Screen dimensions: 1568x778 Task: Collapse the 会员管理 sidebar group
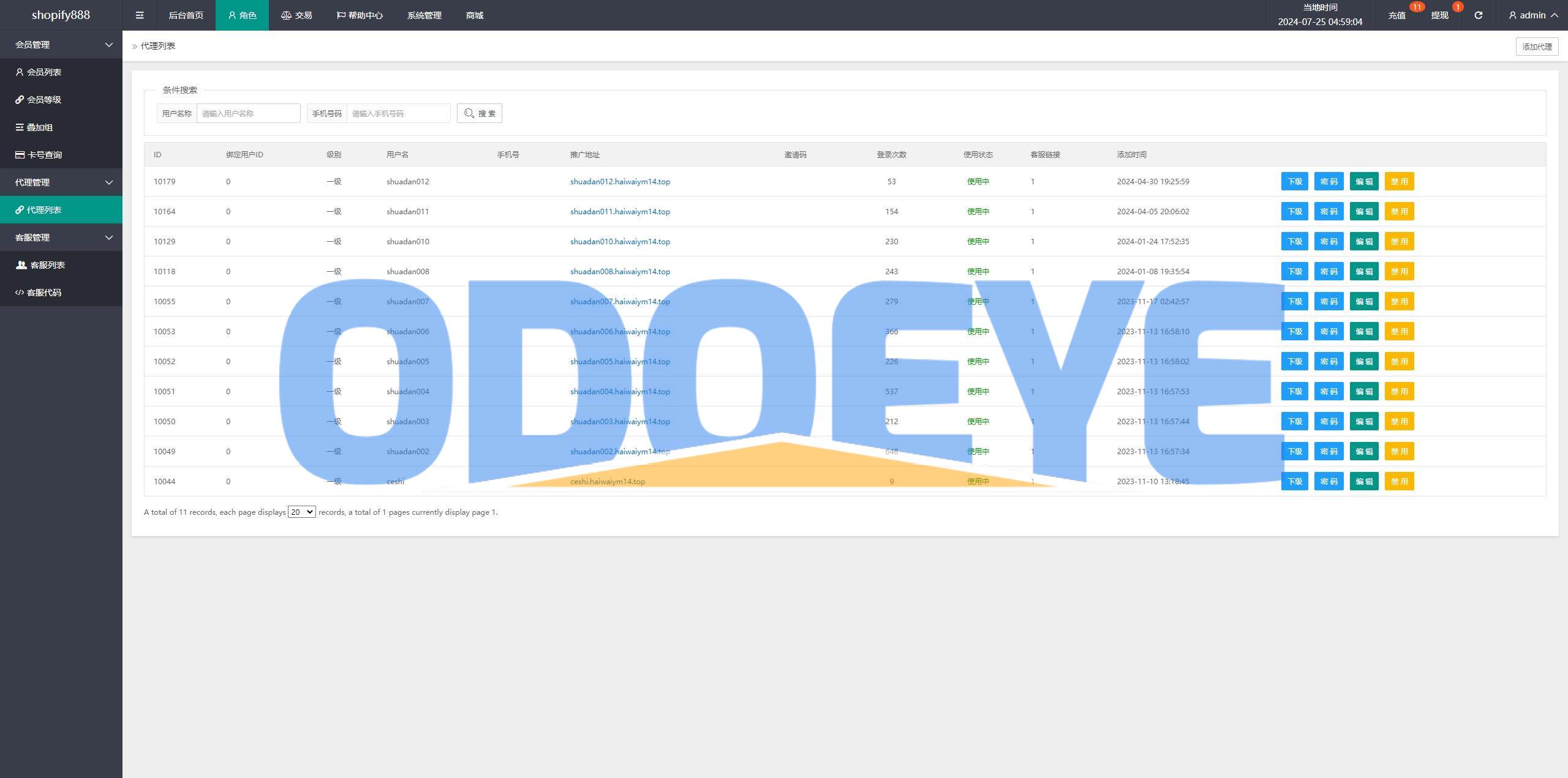tap(61, 45)
